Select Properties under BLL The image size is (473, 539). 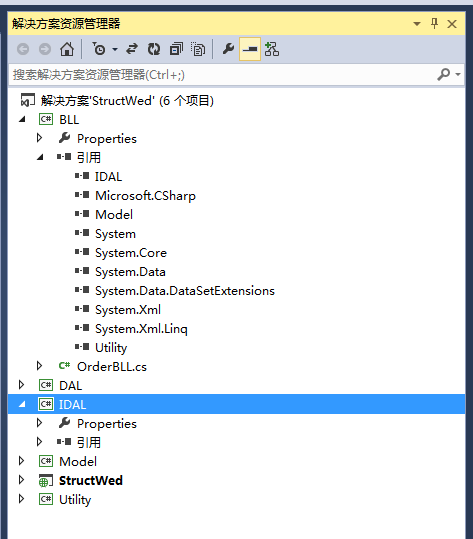click(107, 139)
